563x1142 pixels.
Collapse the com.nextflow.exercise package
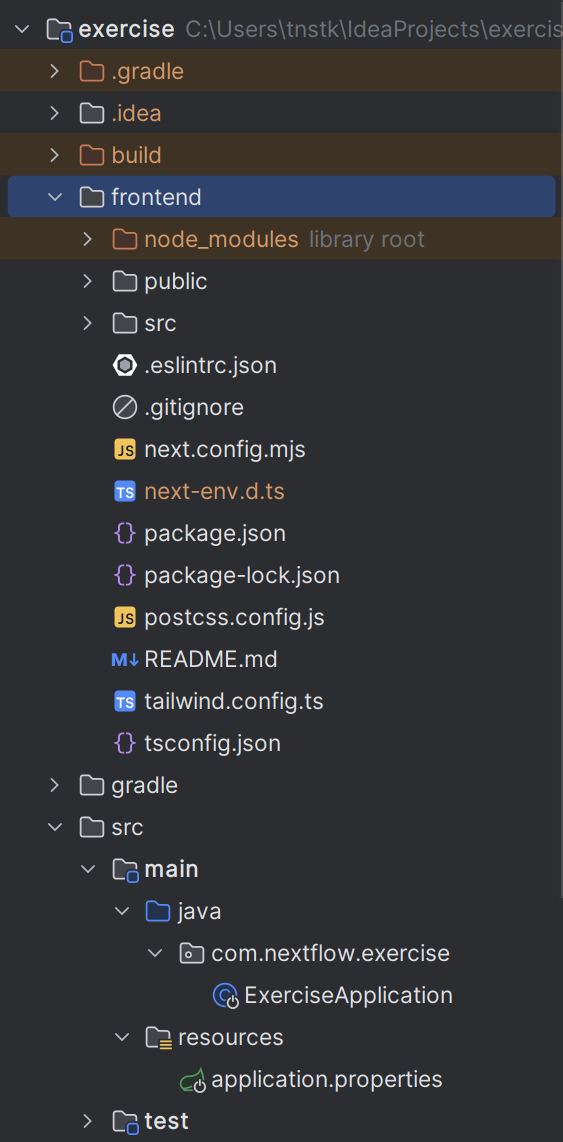pyautogui.click(x=154, y=953)
